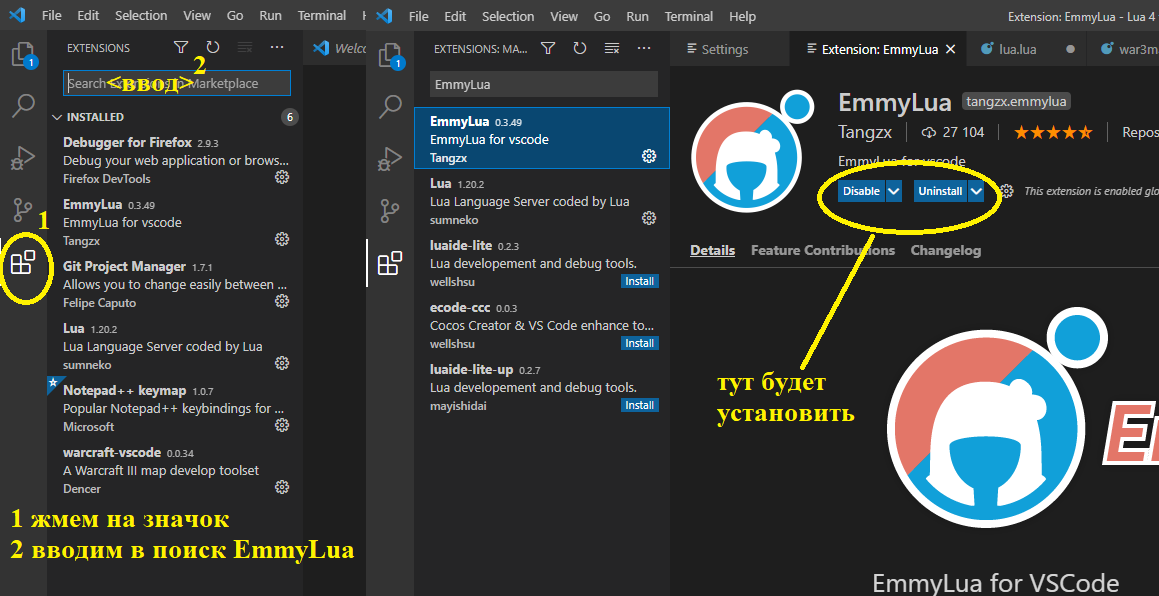The image size is (1159, 596).
Task: Click Tangzx publisher link
Action: (865, 132)
